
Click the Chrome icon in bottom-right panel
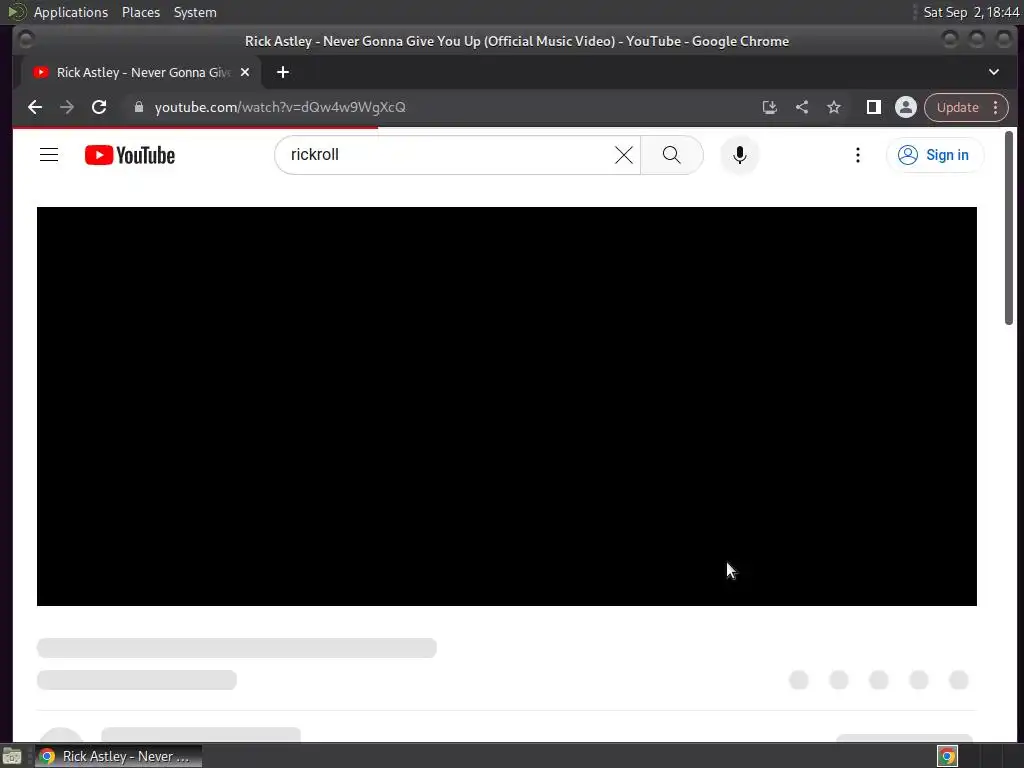pos(947,756)
